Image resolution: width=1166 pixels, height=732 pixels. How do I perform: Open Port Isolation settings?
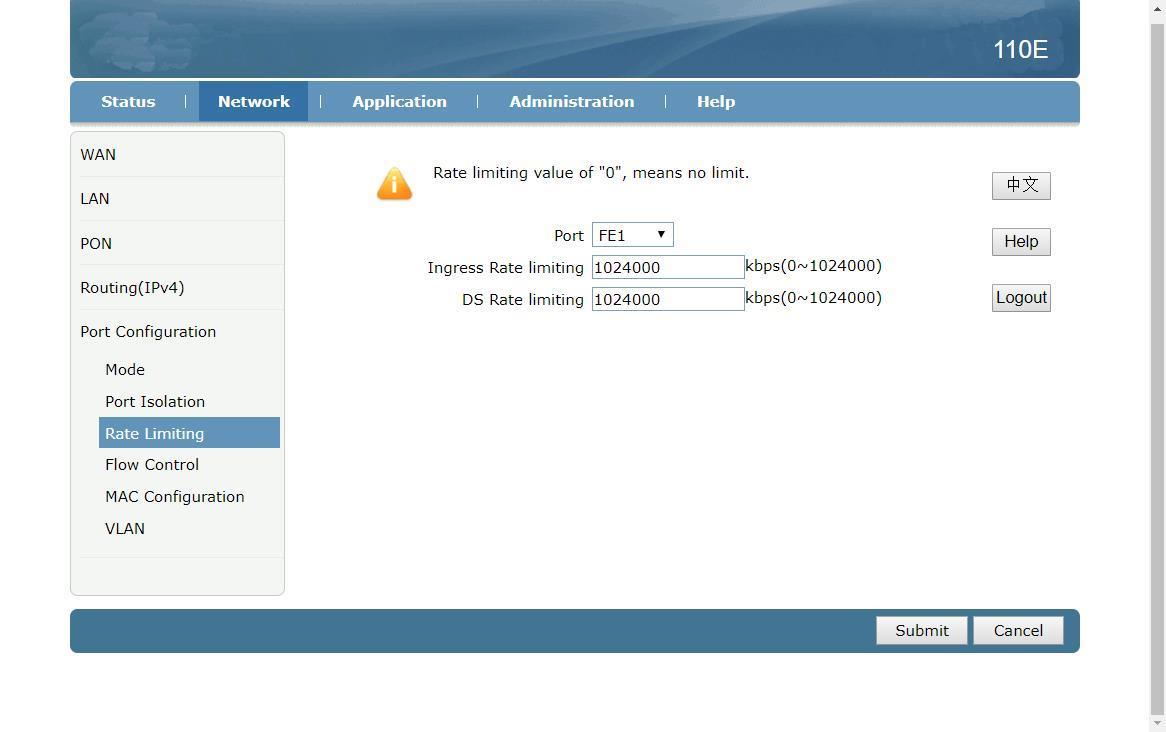(155, 402)
